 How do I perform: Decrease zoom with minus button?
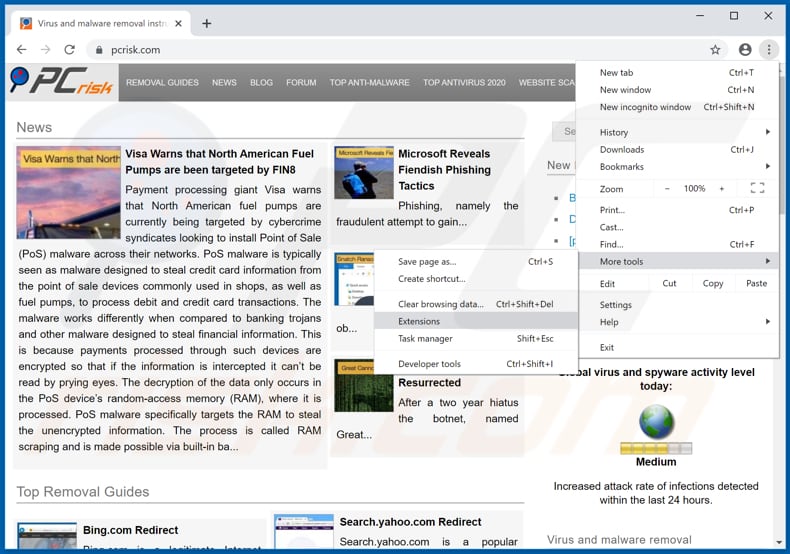coord(667,188)
